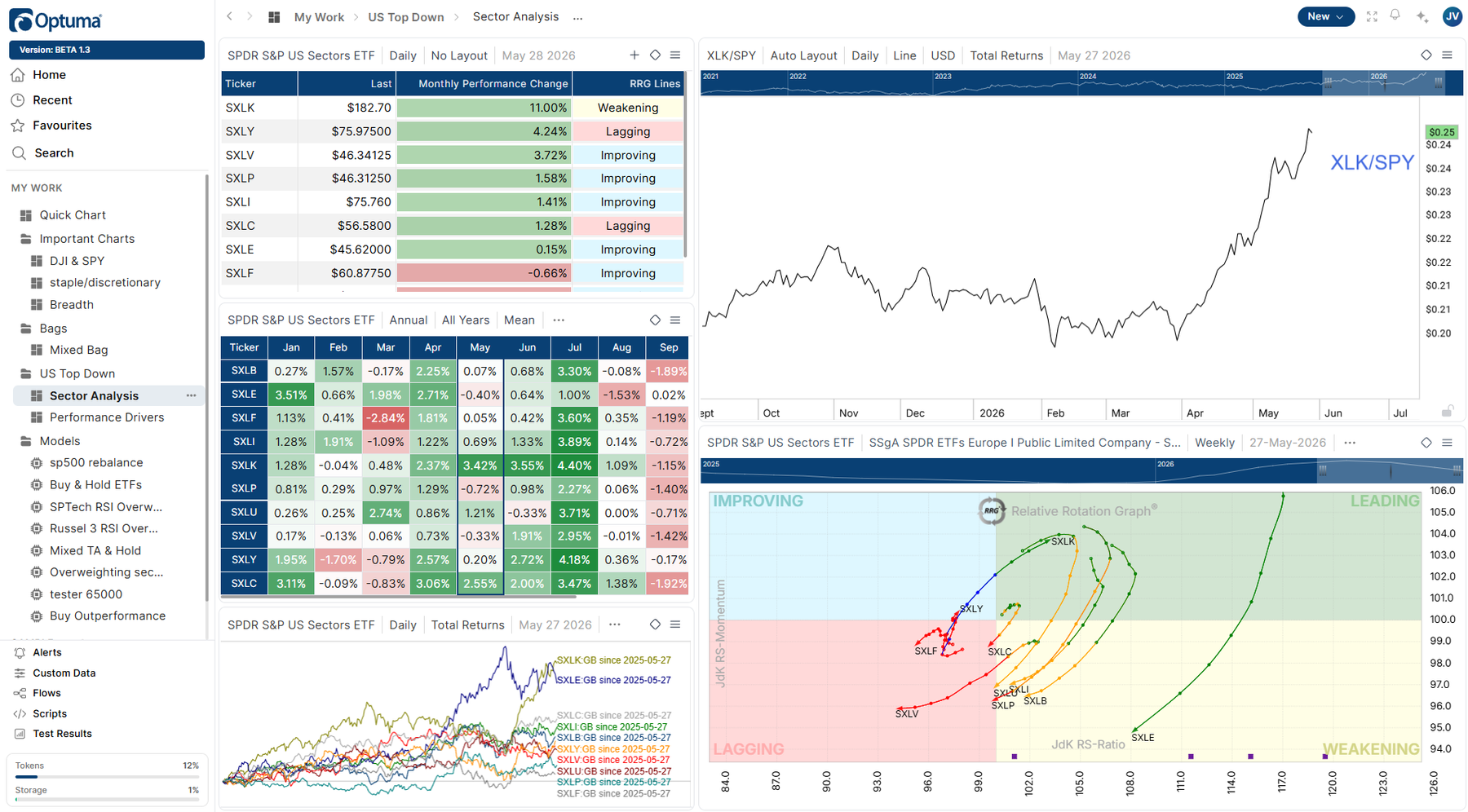Go to Home in the sidebar
Viewport: 1468px width, 812px height.
coord(49,75)
